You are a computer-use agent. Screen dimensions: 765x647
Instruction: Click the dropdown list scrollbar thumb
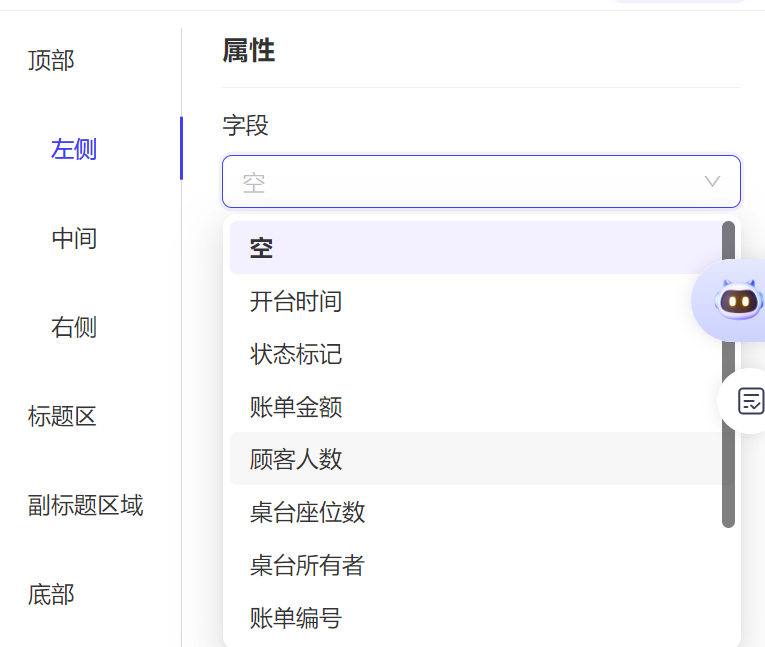point(728,374)
